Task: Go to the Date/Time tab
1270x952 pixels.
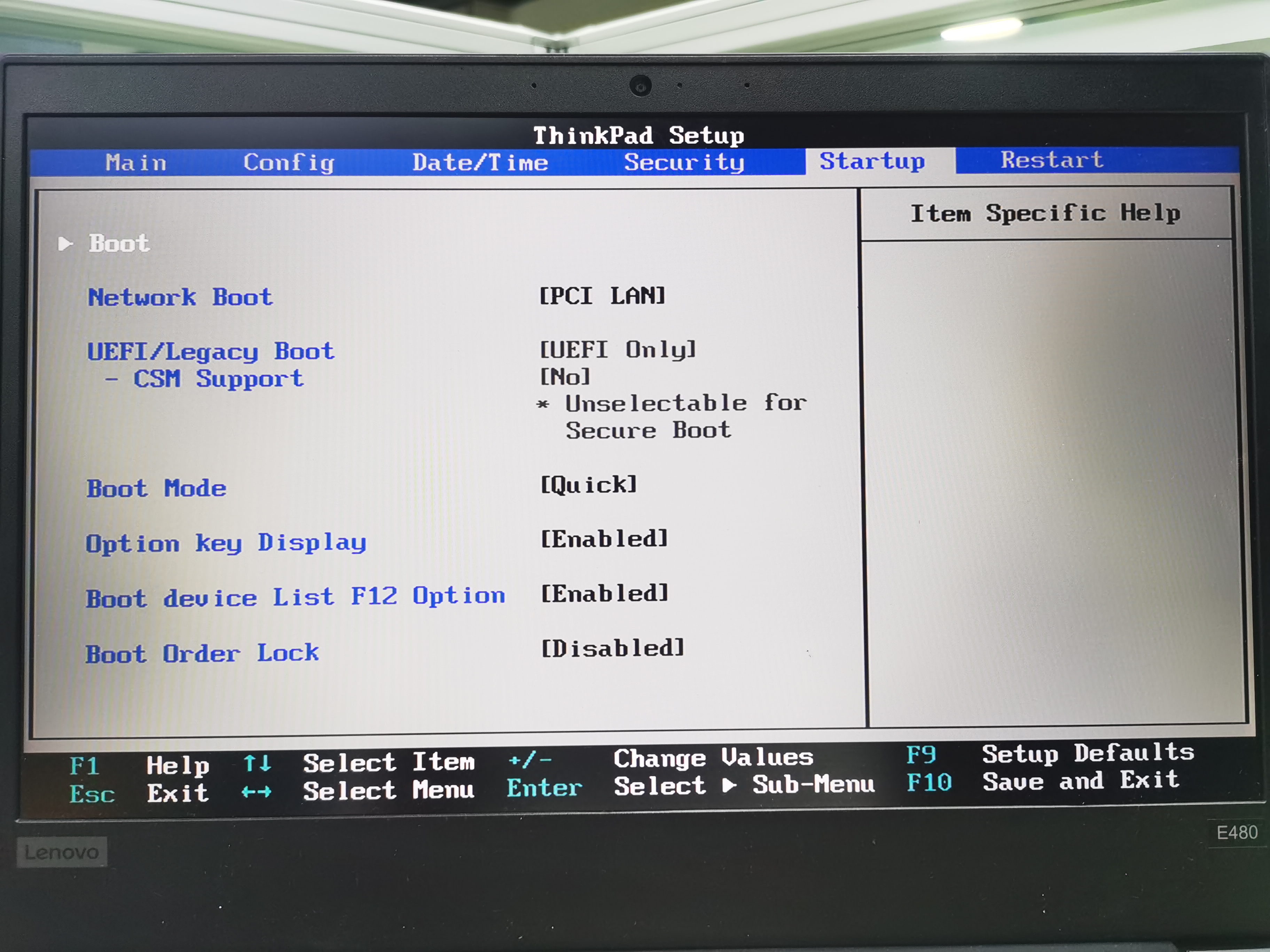Action: click(x=480, y=162)
